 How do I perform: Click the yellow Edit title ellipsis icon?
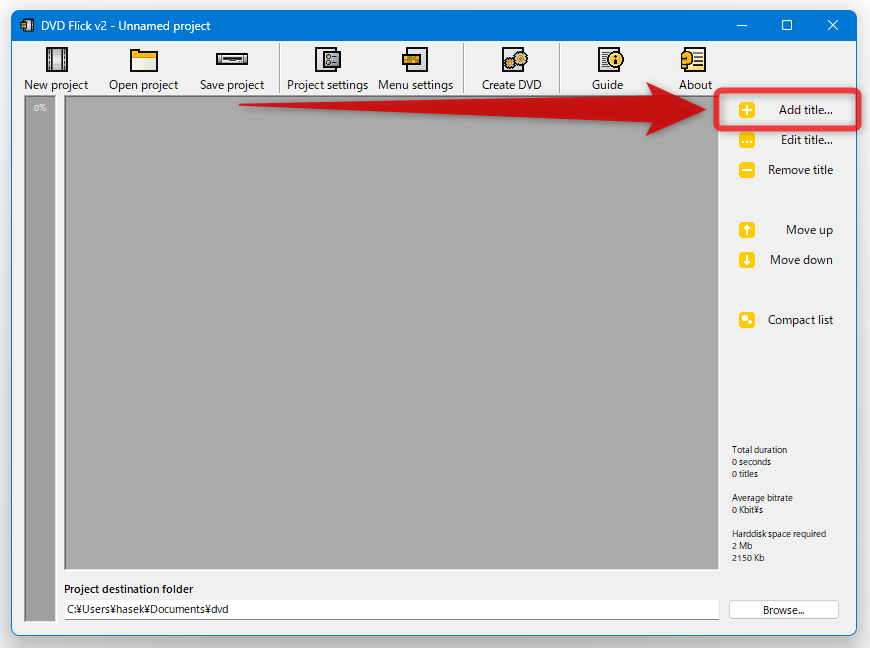coord(747,140)
